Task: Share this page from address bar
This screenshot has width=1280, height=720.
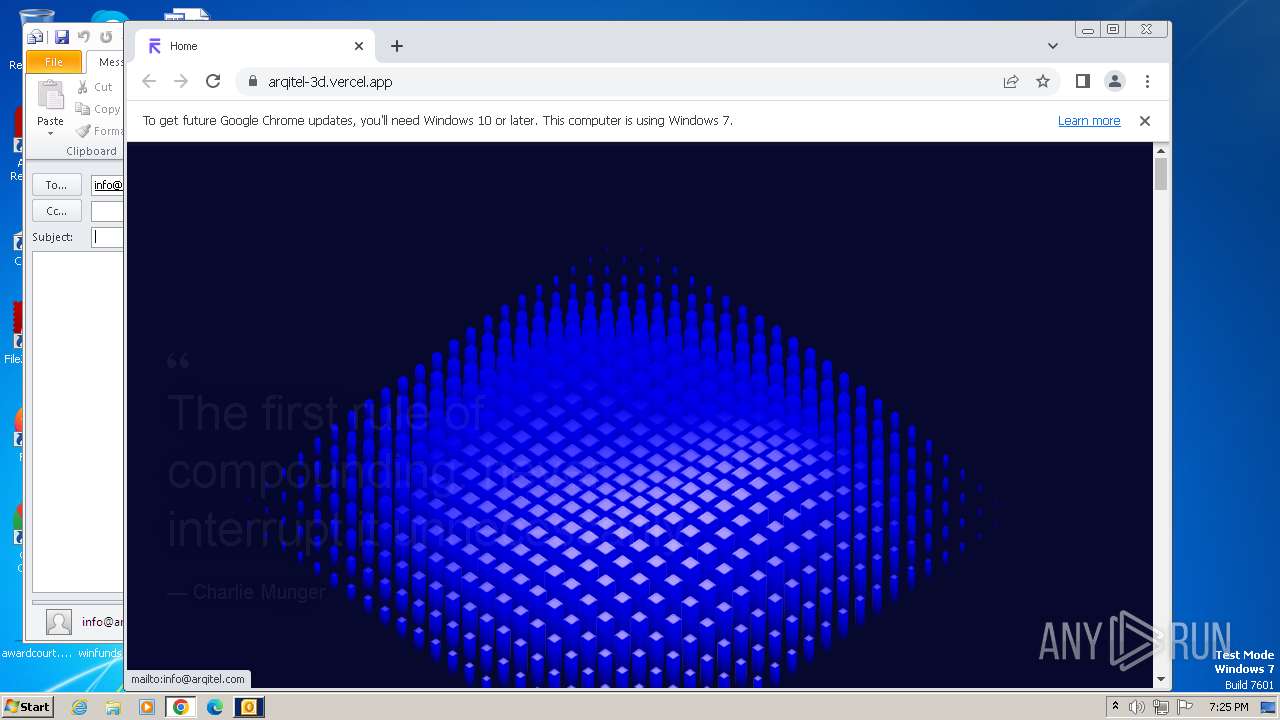Action: [1011, 81]
